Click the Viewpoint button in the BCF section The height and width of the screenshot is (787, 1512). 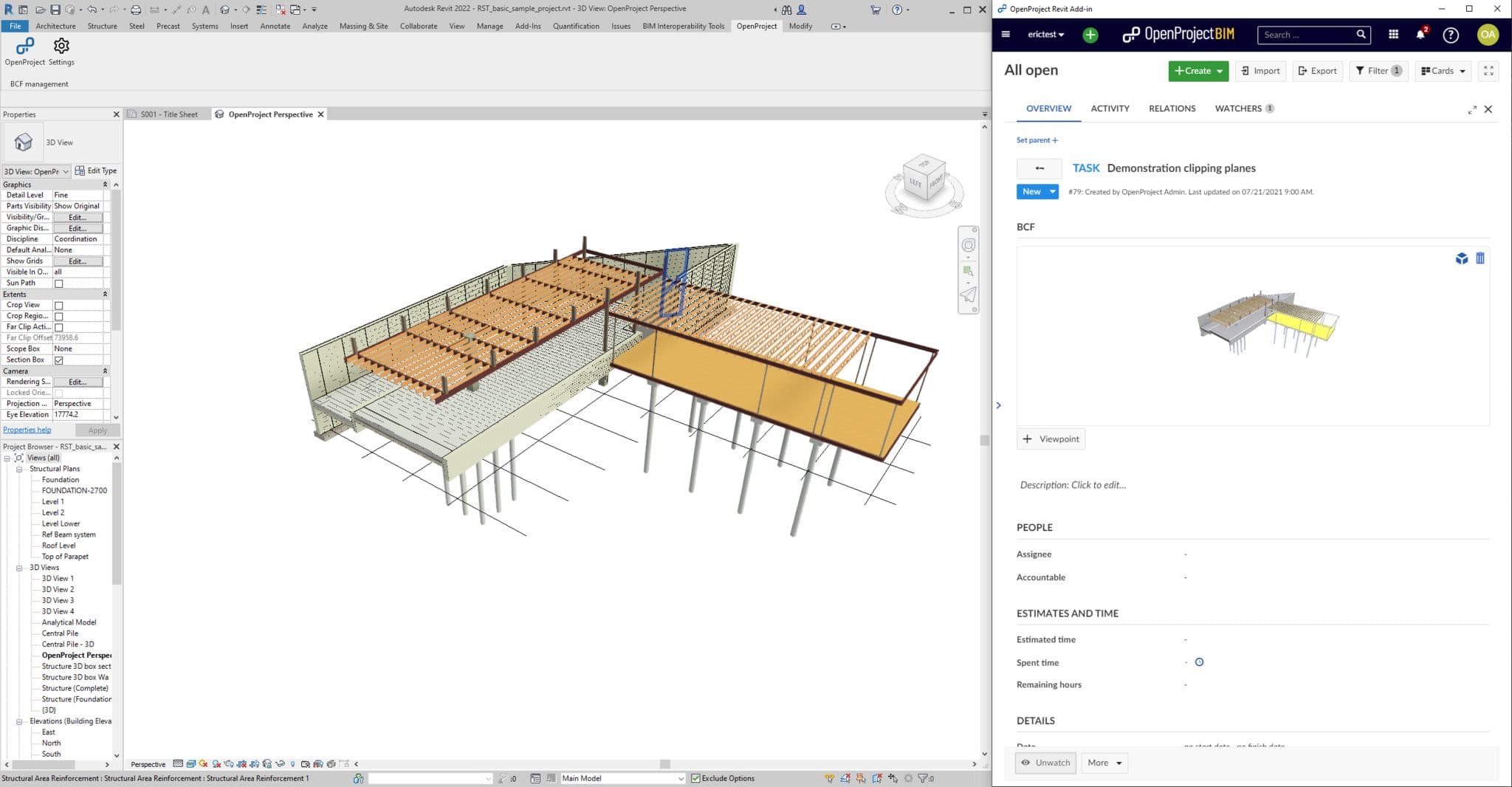click(x=1051, y=439)
